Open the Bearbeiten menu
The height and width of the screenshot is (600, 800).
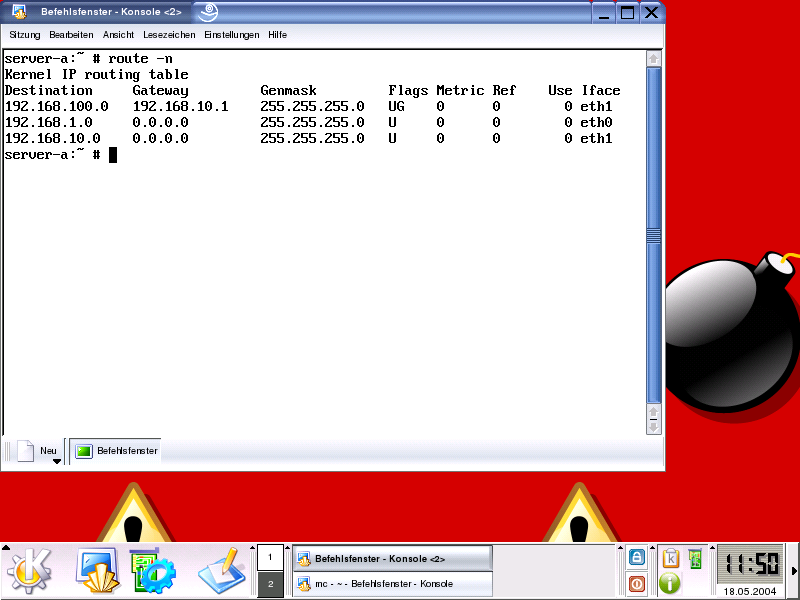click(71, 35)
